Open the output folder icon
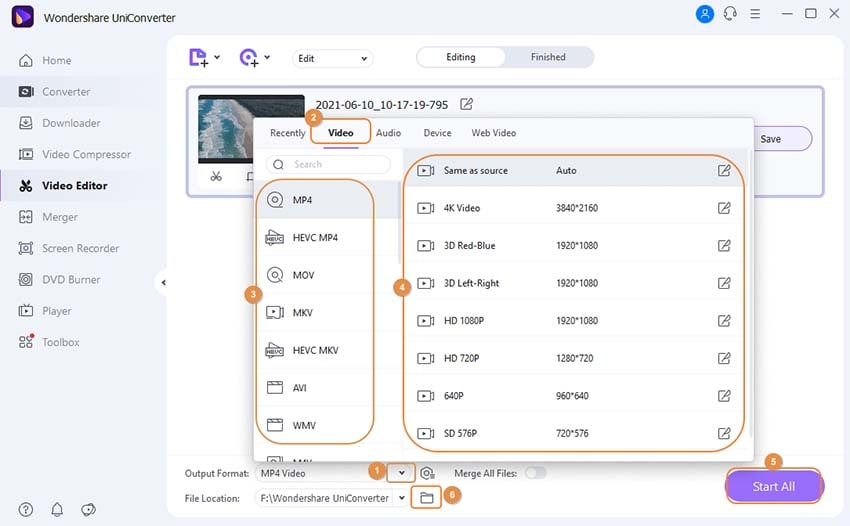Screen dimensions: 850x526 (x=426, y=497)
